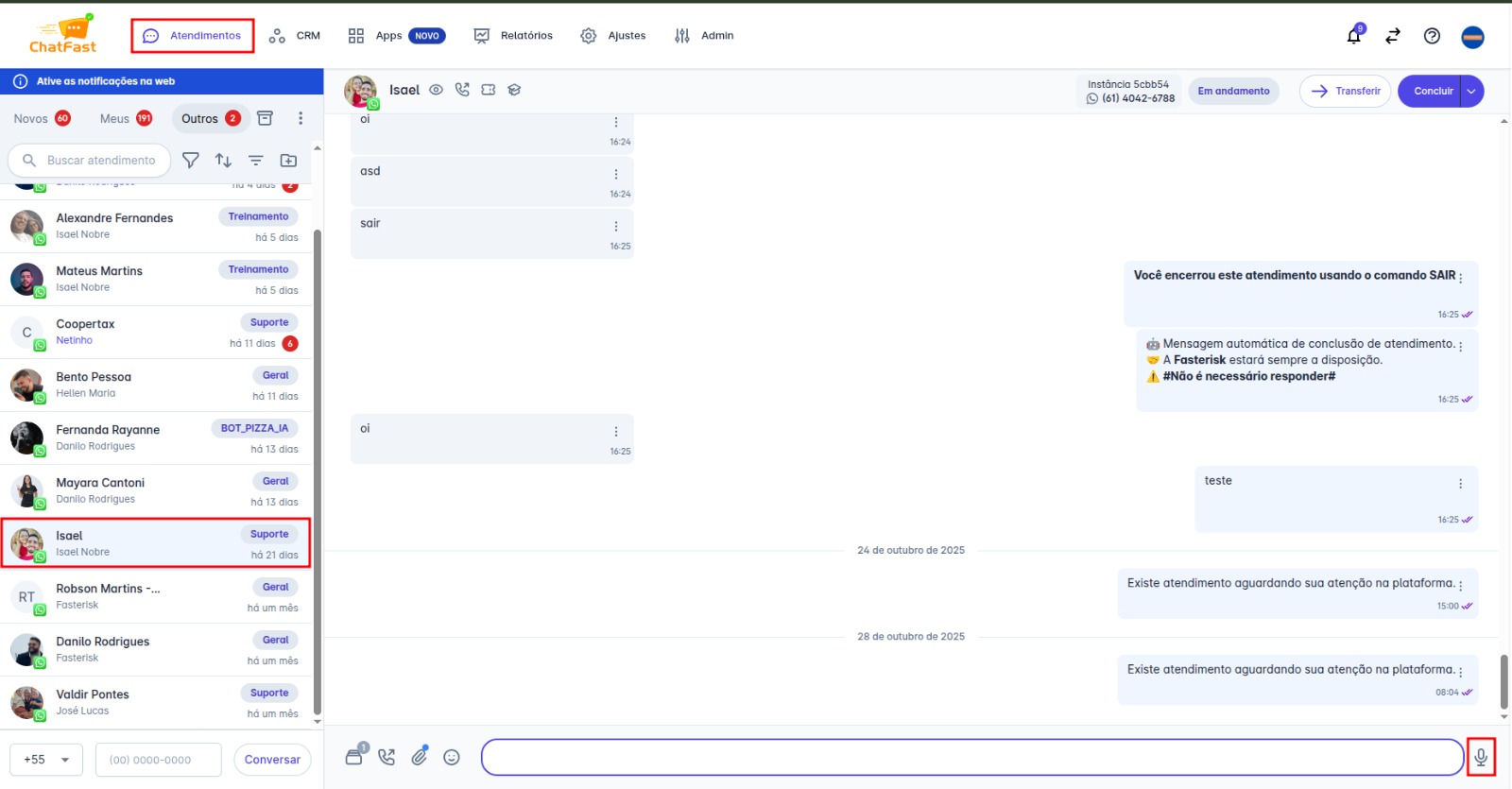Viewport: 1512px width, 789px height.
Task: Click the Transferir button
Action: [1345, 91]
